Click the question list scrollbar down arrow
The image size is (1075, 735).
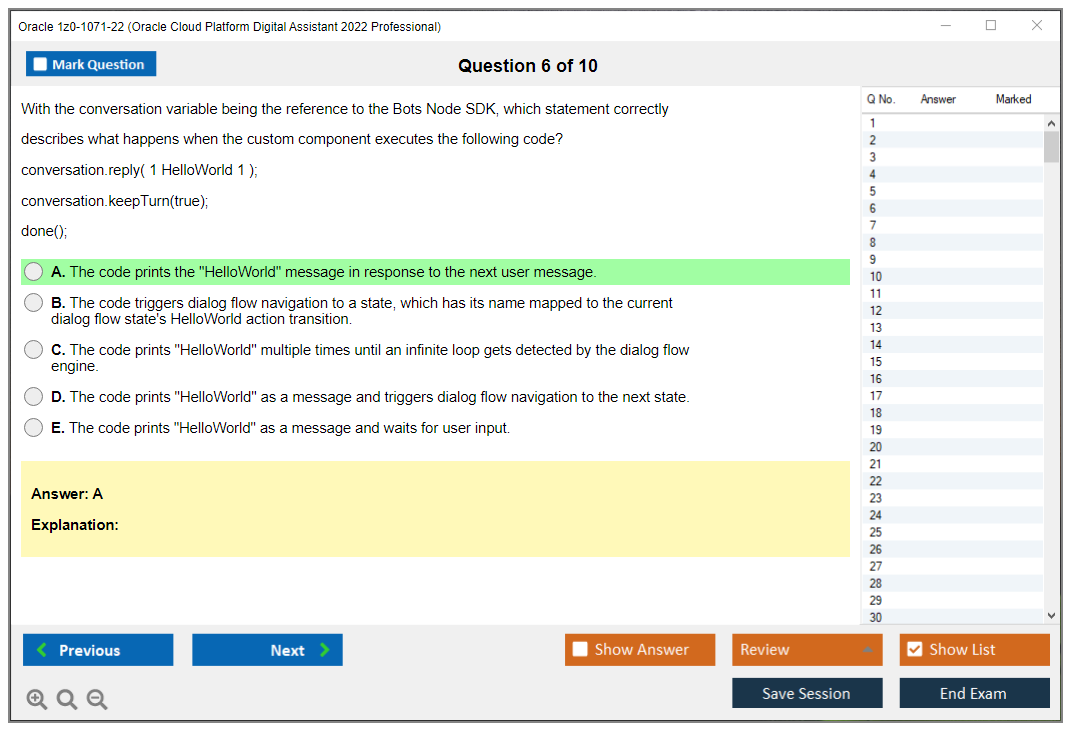(1052, 615)
